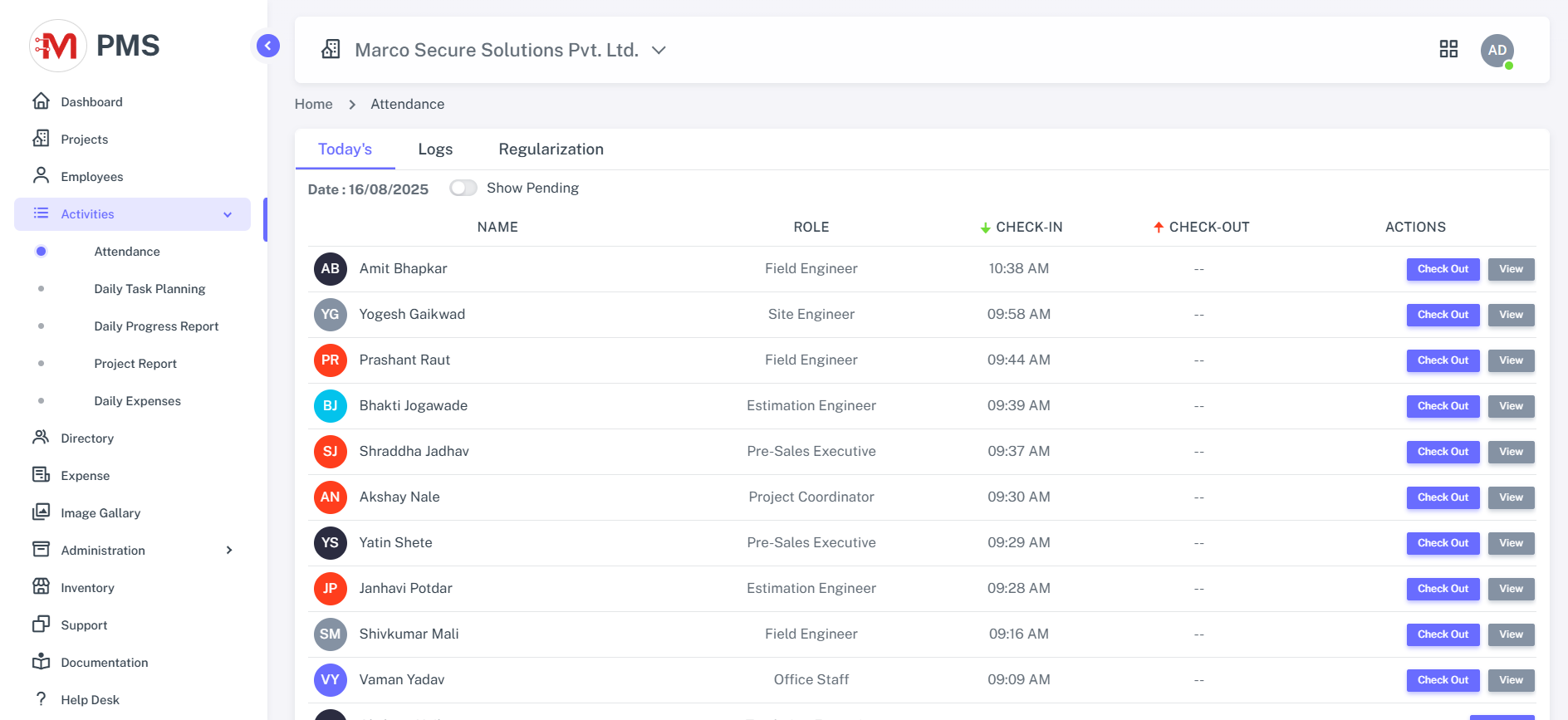Open the Expense section
The width and height of the screenshot is (1568, 720).
85,476
